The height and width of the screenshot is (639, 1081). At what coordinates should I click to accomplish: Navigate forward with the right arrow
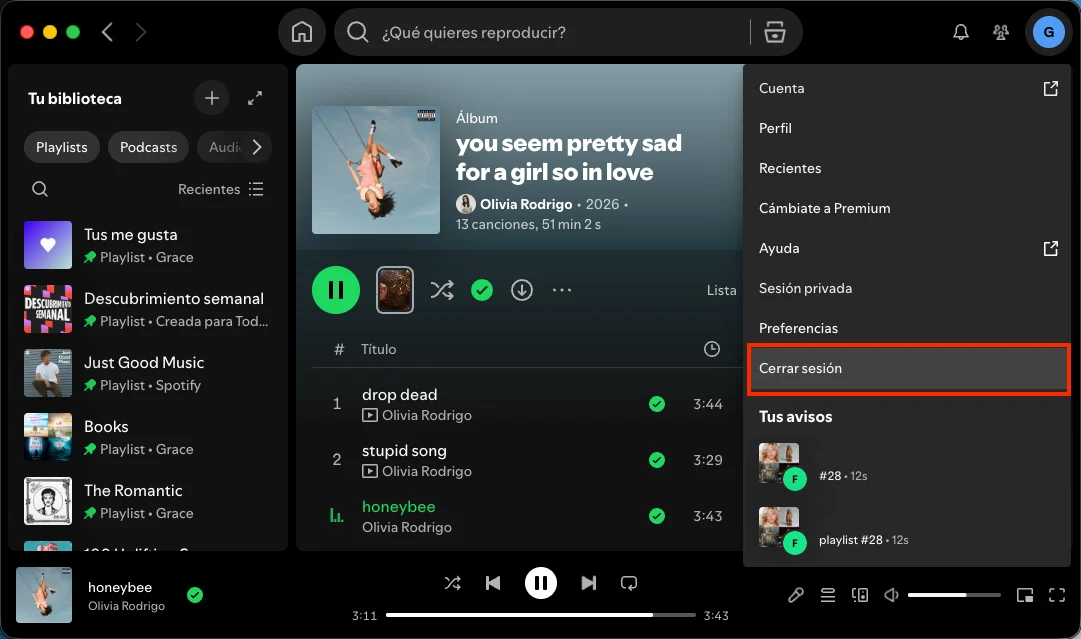coord(141,32)
